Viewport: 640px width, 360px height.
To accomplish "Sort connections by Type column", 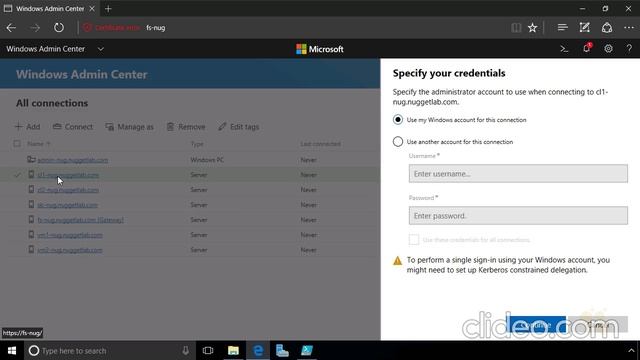I will (x=197, y=144).
